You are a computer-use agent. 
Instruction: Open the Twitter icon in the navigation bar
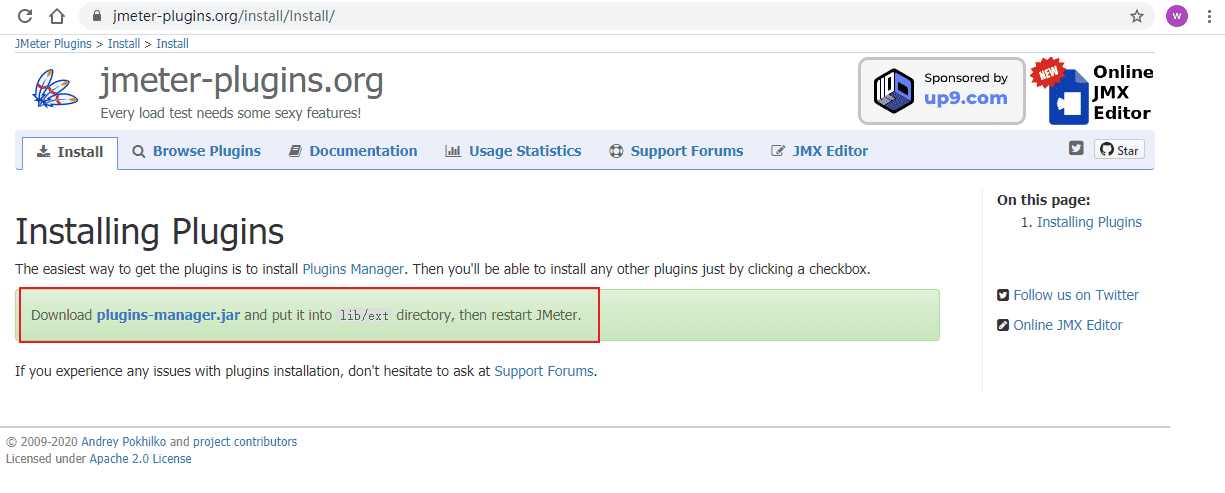[x=1076, y=149]
